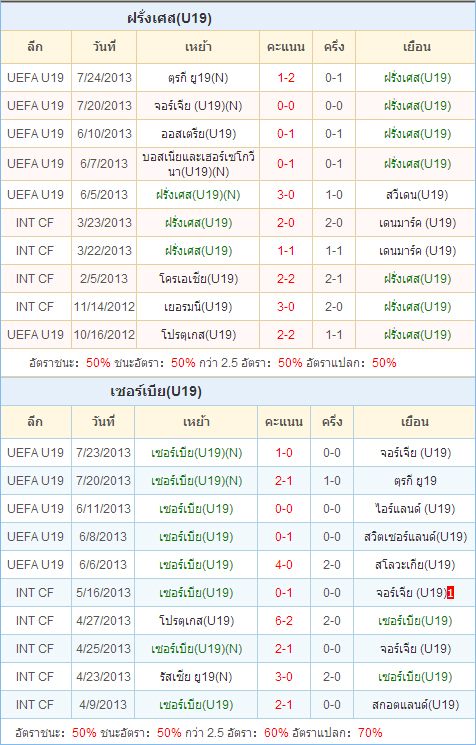Open สวีเดน(U19) away team
This screenshot has height=745, width=476.
(418, 195)
